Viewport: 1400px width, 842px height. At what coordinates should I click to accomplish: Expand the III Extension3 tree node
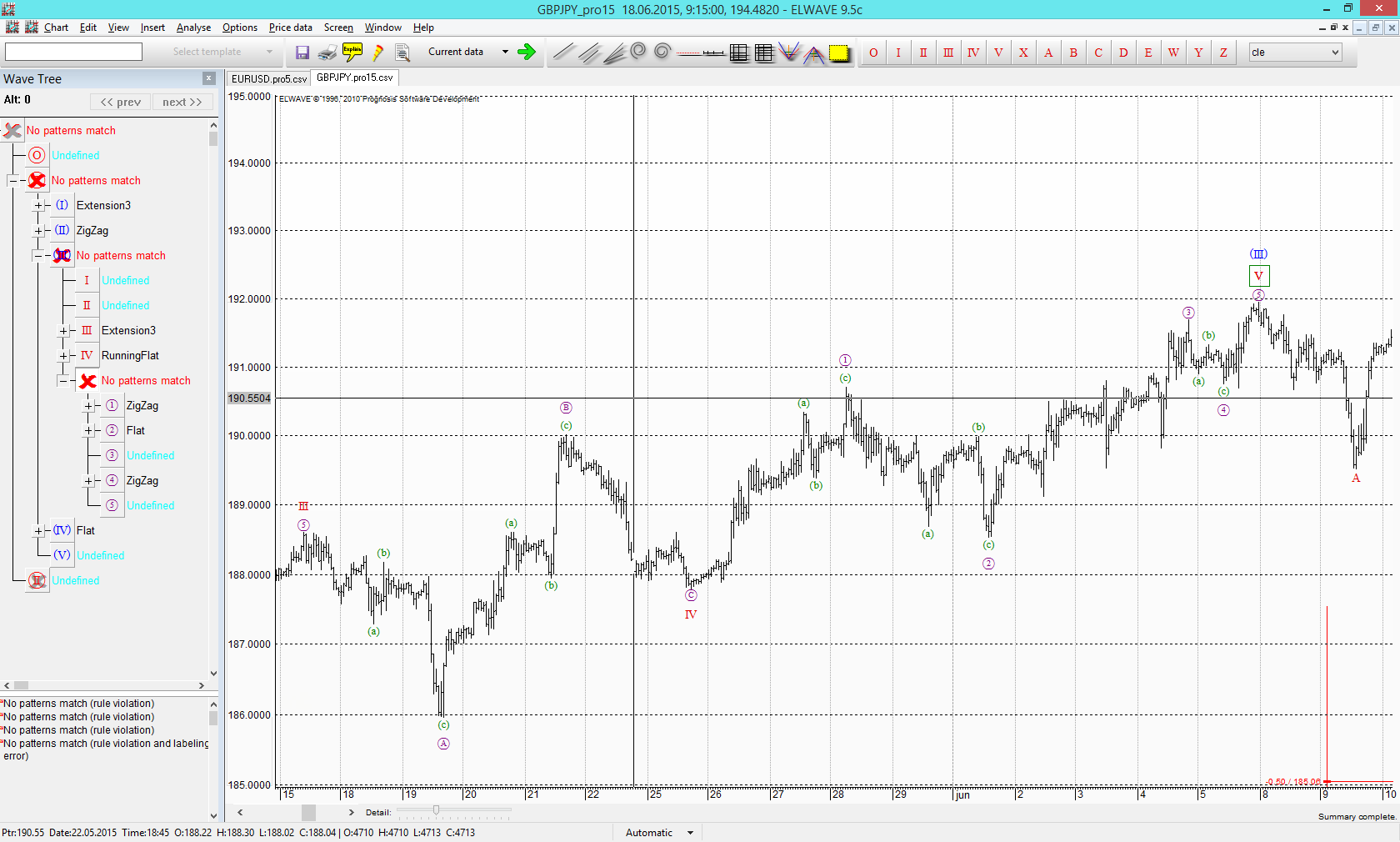(62, 330)
